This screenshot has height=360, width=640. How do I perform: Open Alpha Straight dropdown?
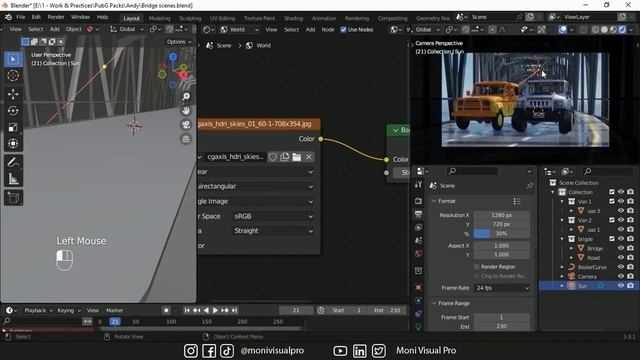click(273, 231)
